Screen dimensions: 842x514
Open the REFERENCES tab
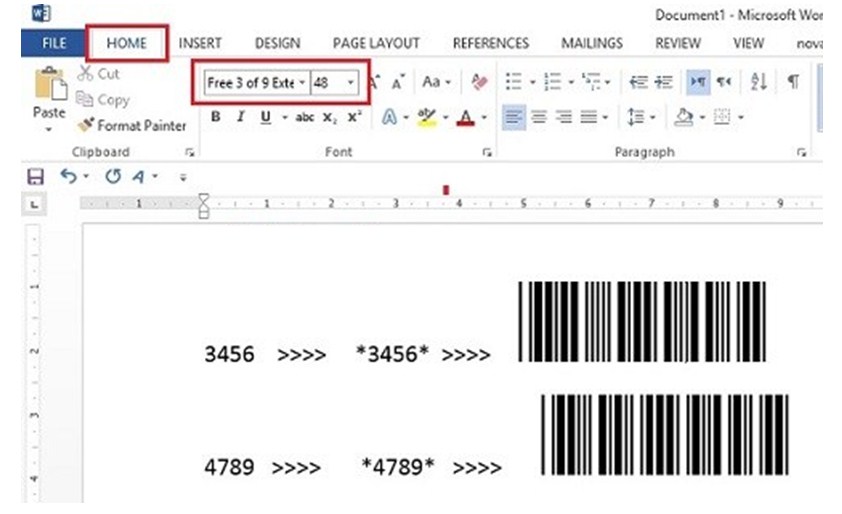pyautogui.click(x=491, y=43)
